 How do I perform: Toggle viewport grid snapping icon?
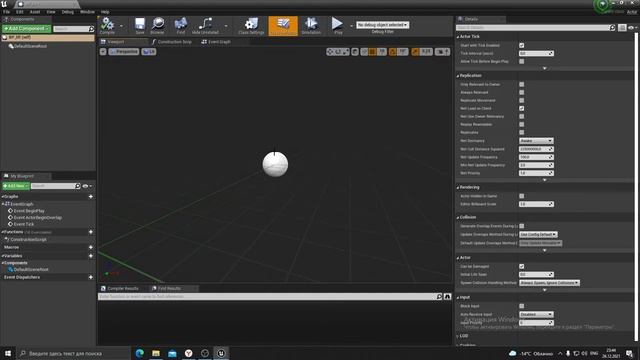coord(372,51)
